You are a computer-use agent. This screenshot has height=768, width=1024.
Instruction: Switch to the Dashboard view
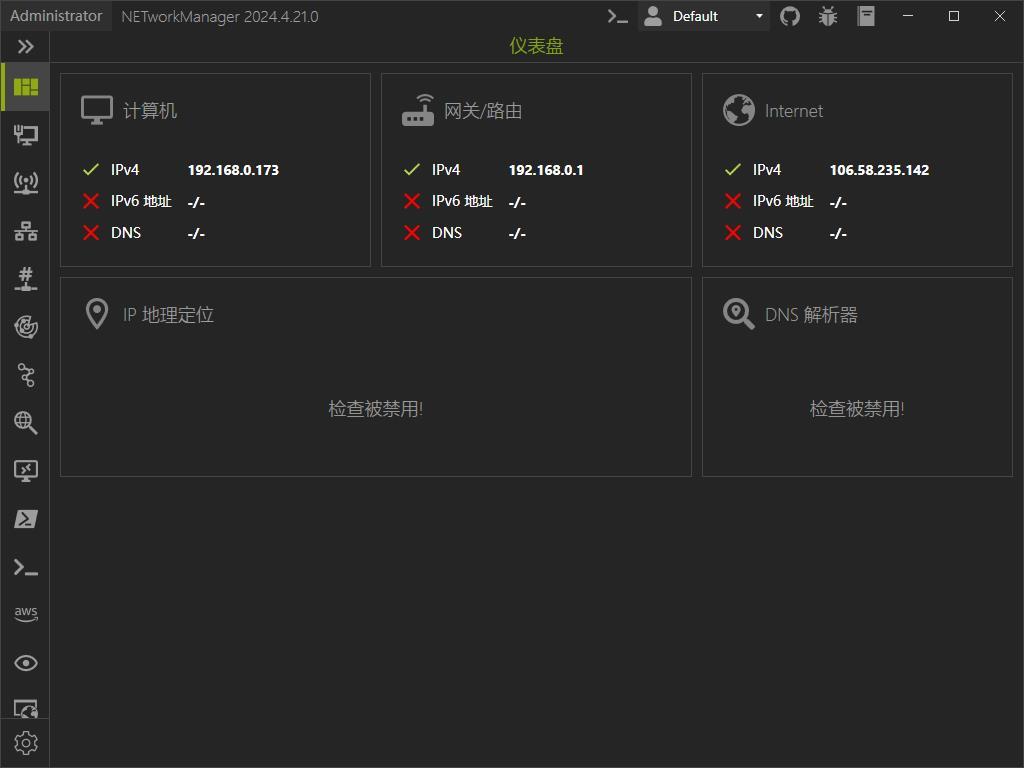point(25,86)
